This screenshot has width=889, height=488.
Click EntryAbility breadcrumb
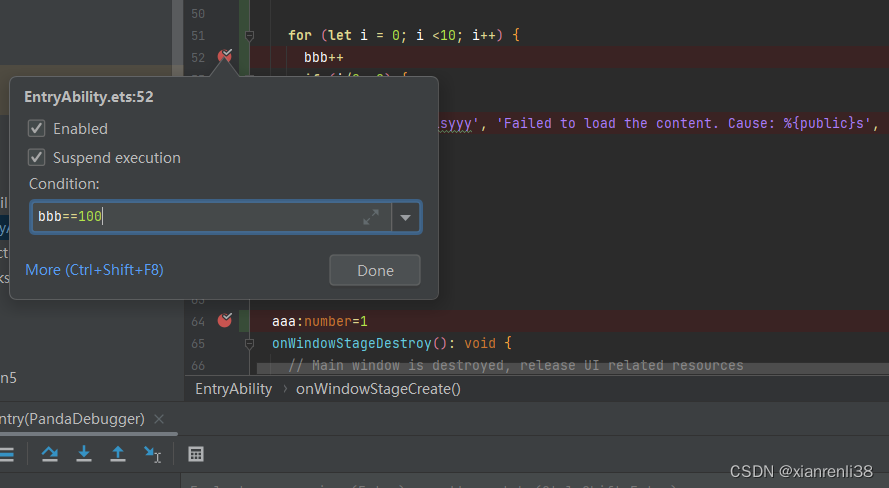(x=234, y=389)
